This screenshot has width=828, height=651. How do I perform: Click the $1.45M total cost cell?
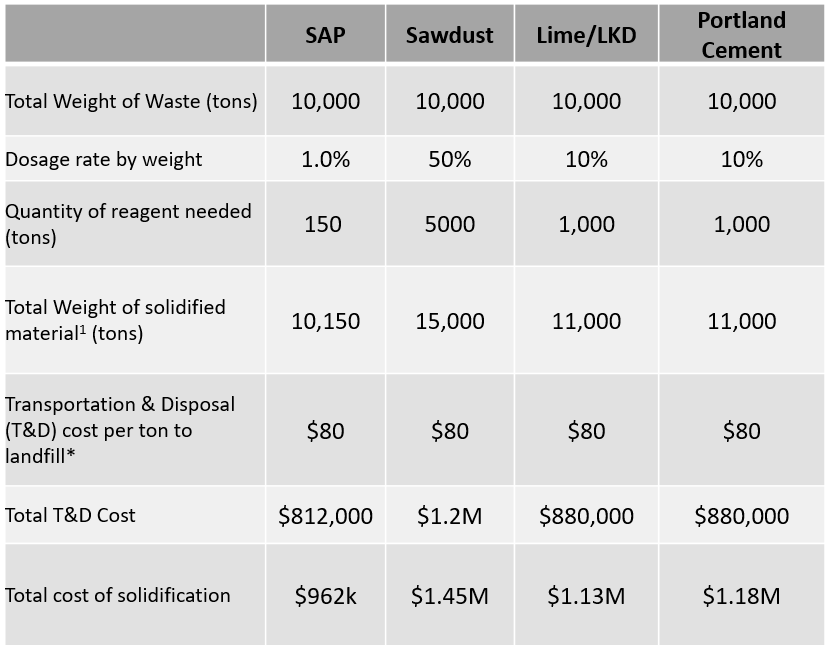pyautogui.click(x=449, y=596)
